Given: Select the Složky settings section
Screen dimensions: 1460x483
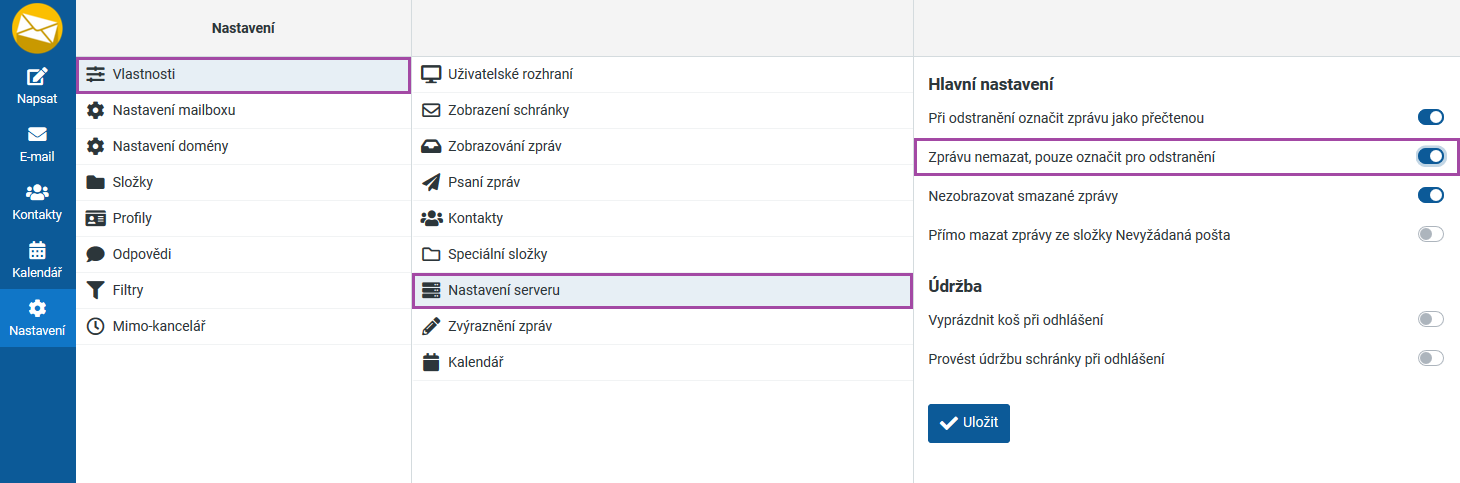Looking at the screenshot, I should click(x=132, y=182).
